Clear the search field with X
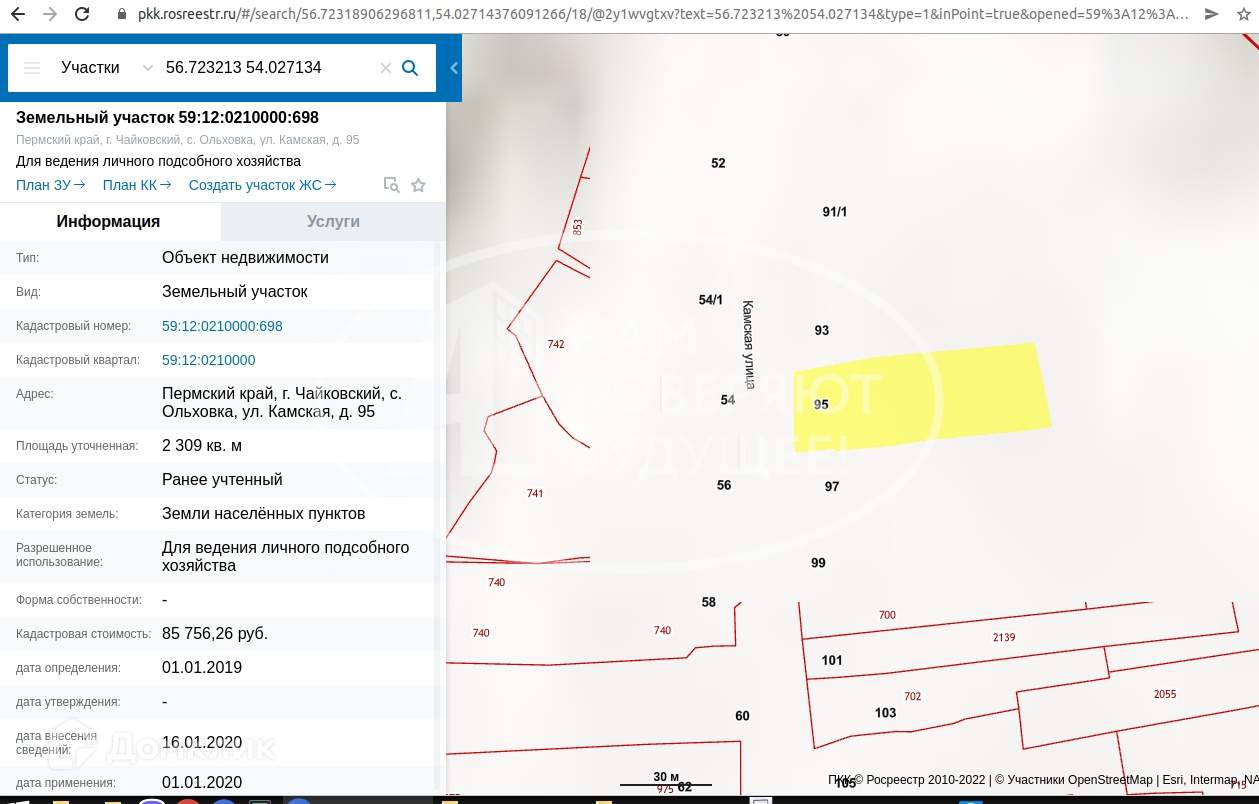This screenshot has height=804, width=1259. click(x=385, y=68)
